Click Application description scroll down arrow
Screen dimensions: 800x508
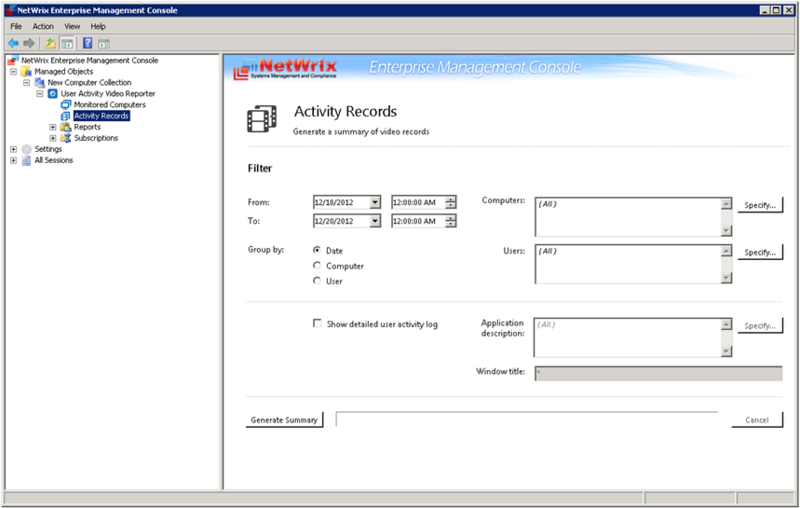point(727,351)
